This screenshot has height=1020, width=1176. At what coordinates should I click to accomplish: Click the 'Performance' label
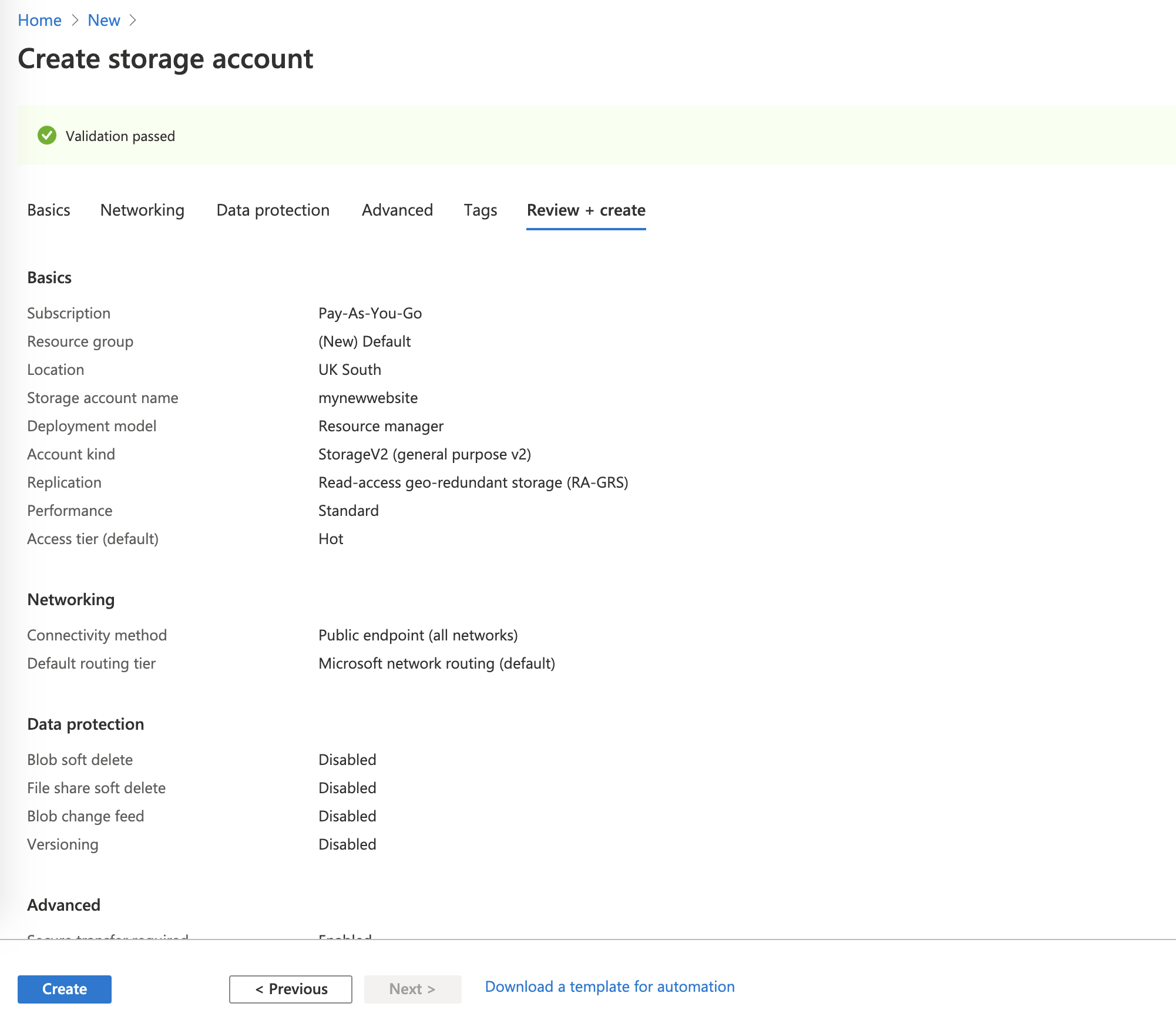point(70,511)
